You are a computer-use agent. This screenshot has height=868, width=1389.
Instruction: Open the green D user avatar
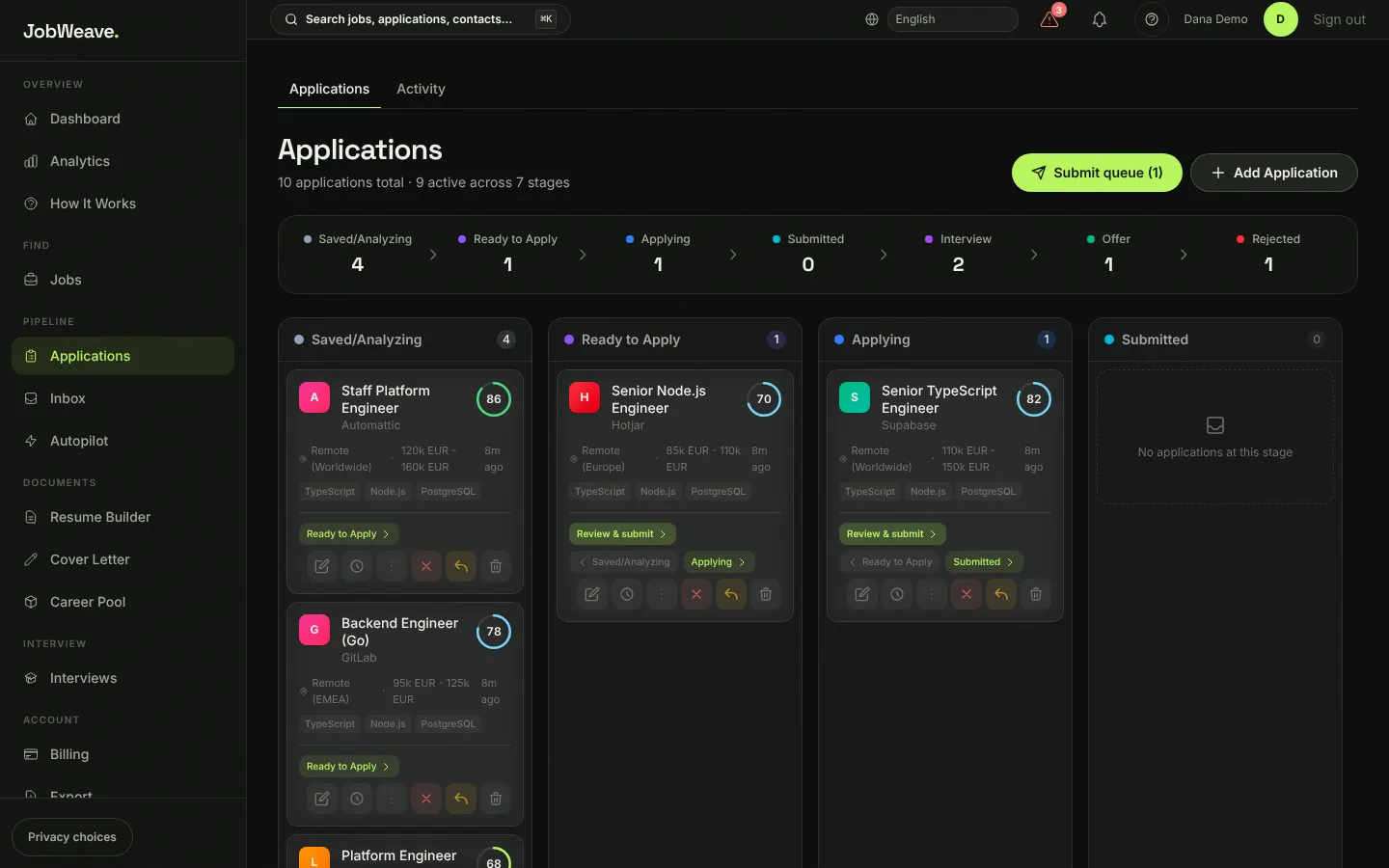1281,19
